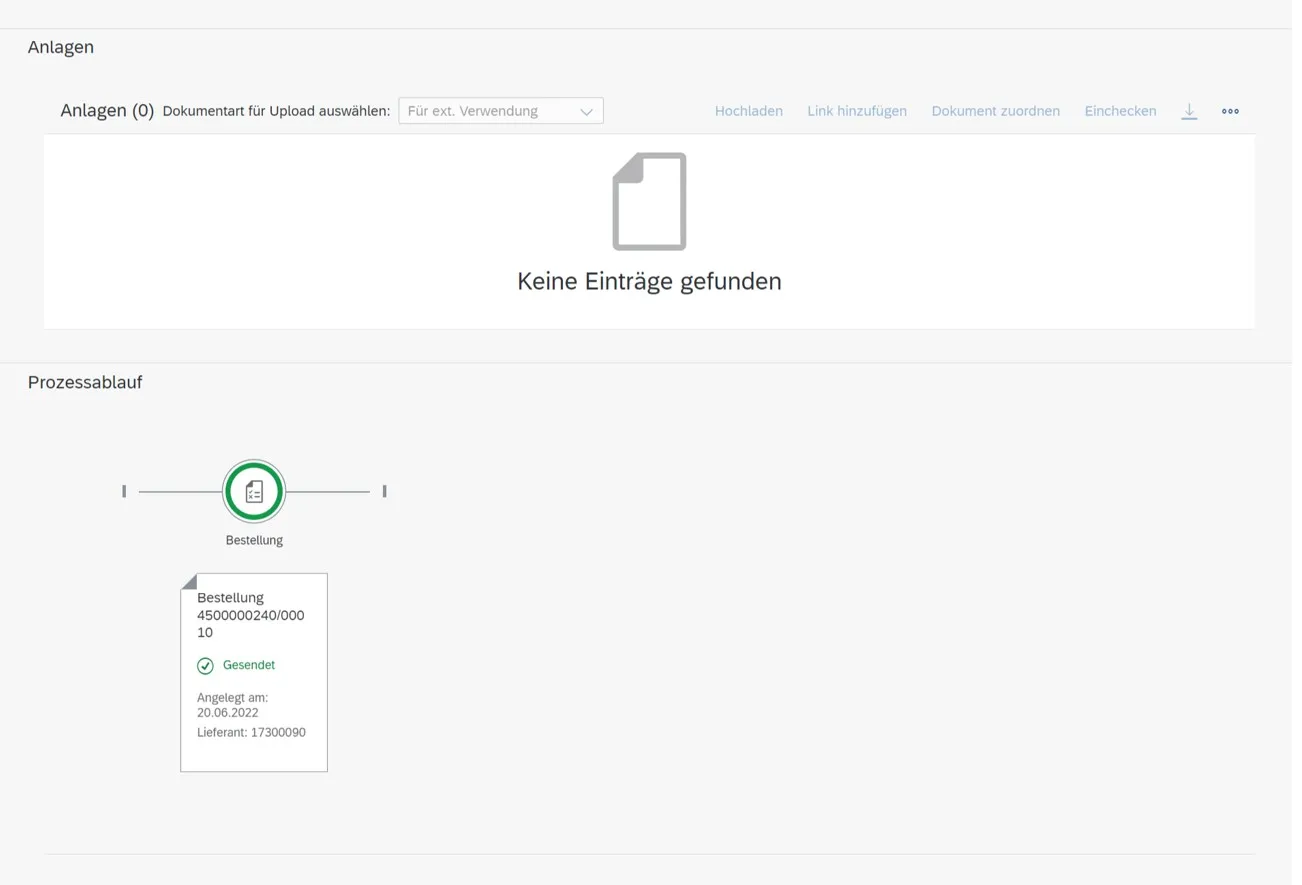Click the Keine Einträge gefunden message
1302x885 pixels.
click(649, 282)
